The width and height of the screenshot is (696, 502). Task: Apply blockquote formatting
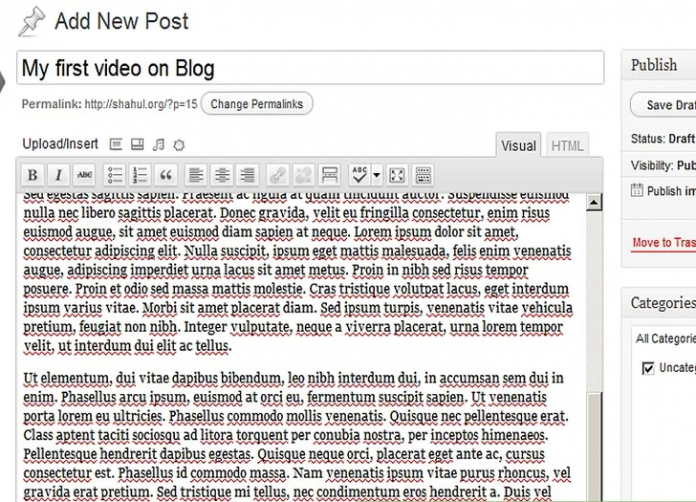tap(166, 175)
